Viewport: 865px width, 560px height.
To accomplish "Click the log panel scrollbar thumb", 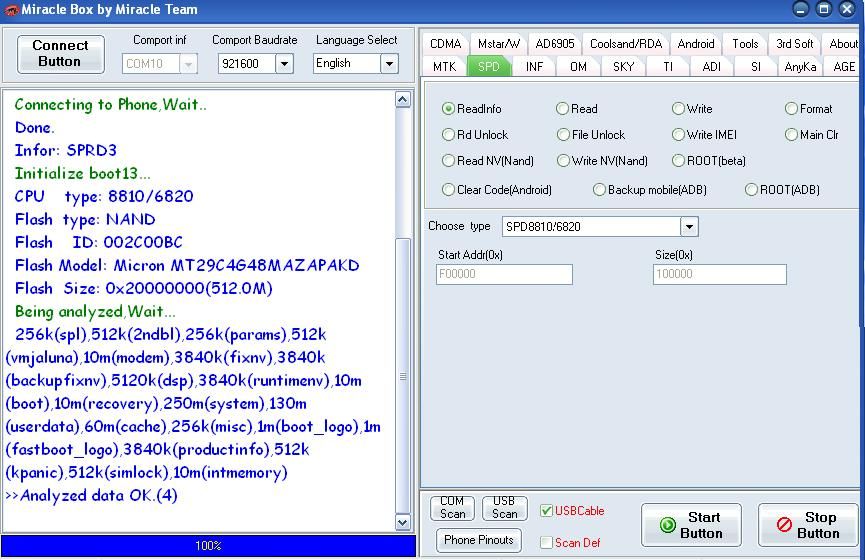I will pyautogui.click(x=403, y=375).
